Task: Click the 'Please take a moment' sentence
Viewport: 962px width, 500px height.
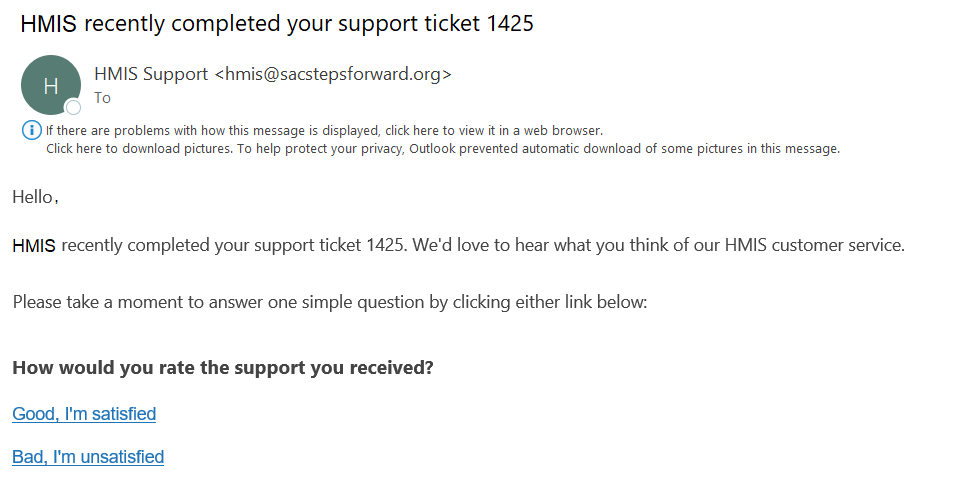Action: click(x=330, y=302)
